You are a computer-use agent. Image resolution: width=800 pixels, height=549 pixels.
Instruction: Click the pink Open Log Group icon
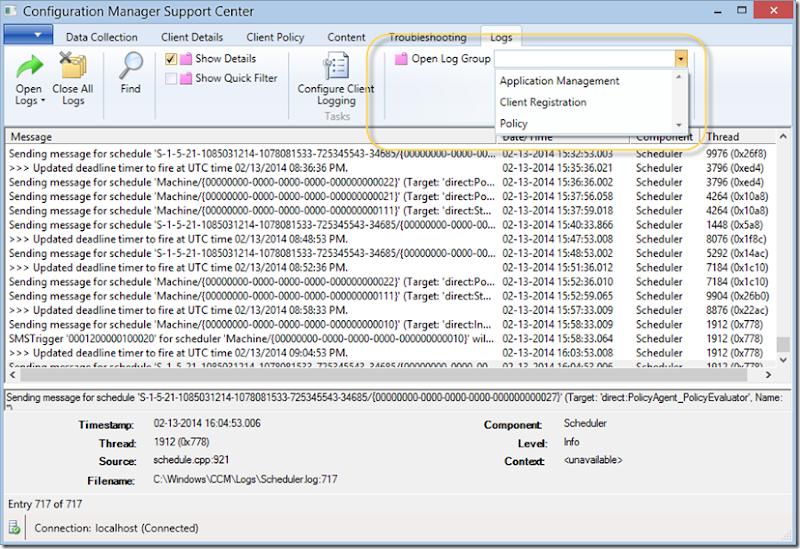[x=401, y=59]
